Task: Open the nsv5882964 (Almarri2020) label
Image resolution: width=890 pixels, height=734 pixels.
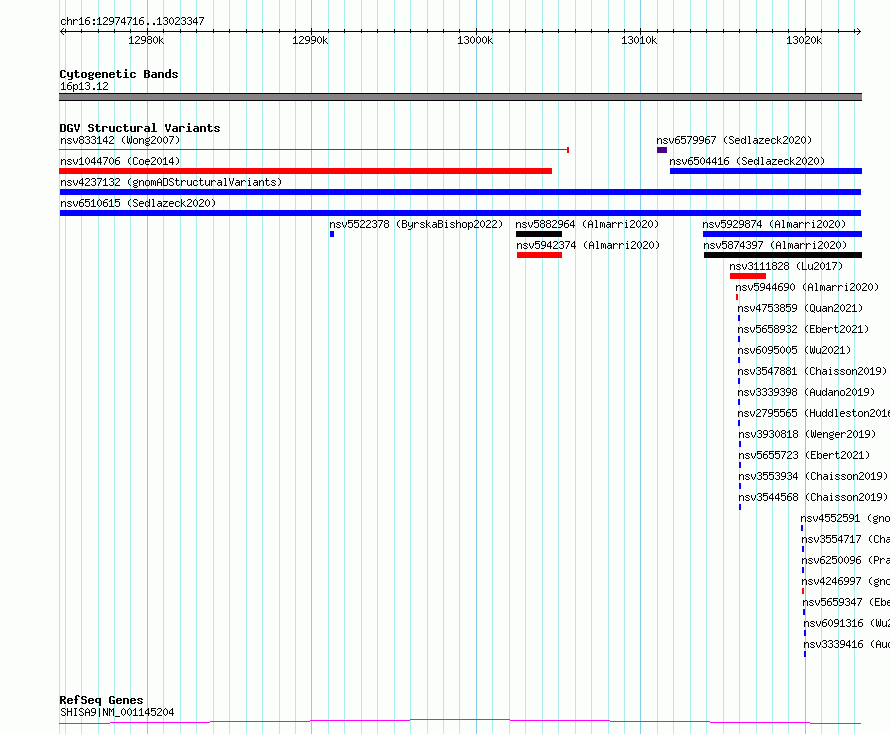Action: [x=587, y=224]
